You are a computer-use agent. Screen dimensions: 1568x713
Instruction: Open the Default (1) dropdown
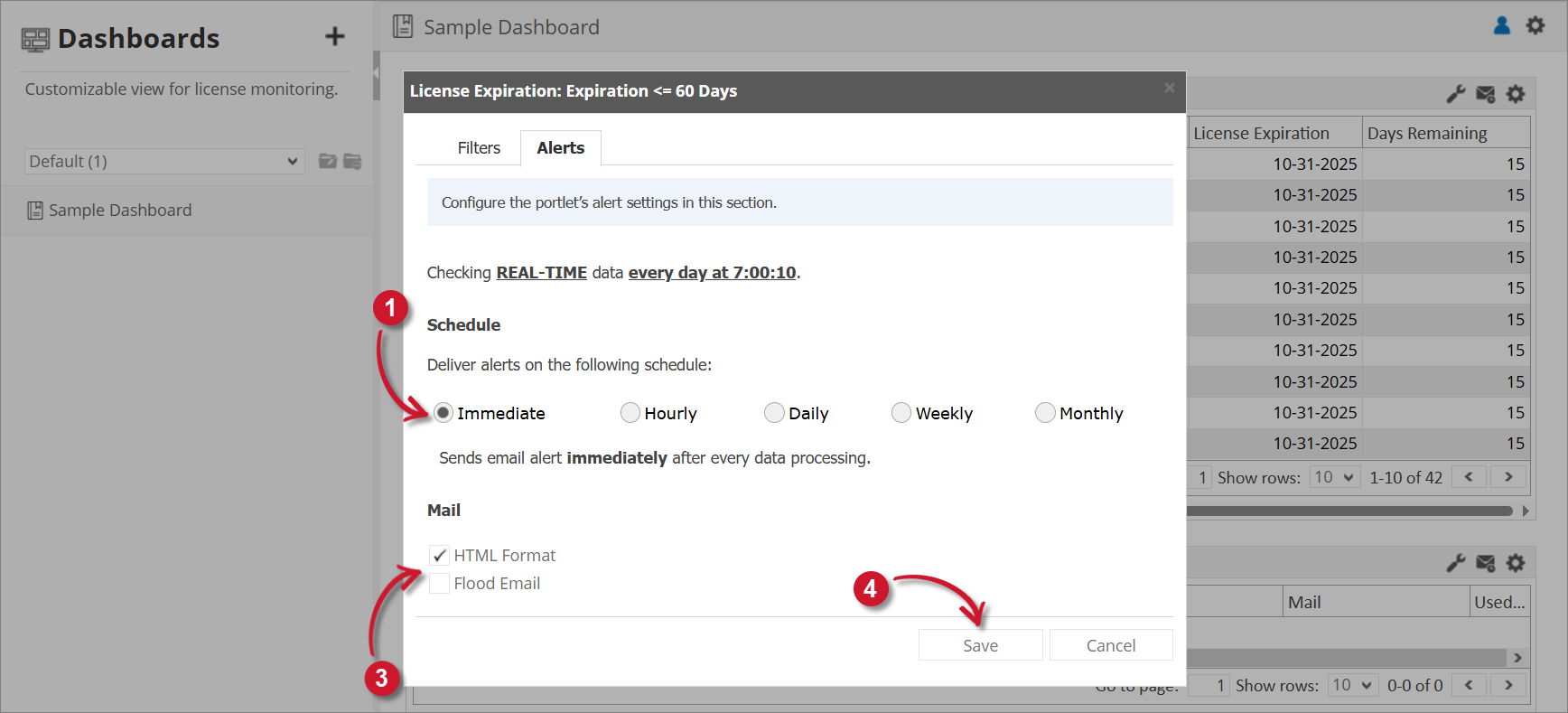pos(164,161)
